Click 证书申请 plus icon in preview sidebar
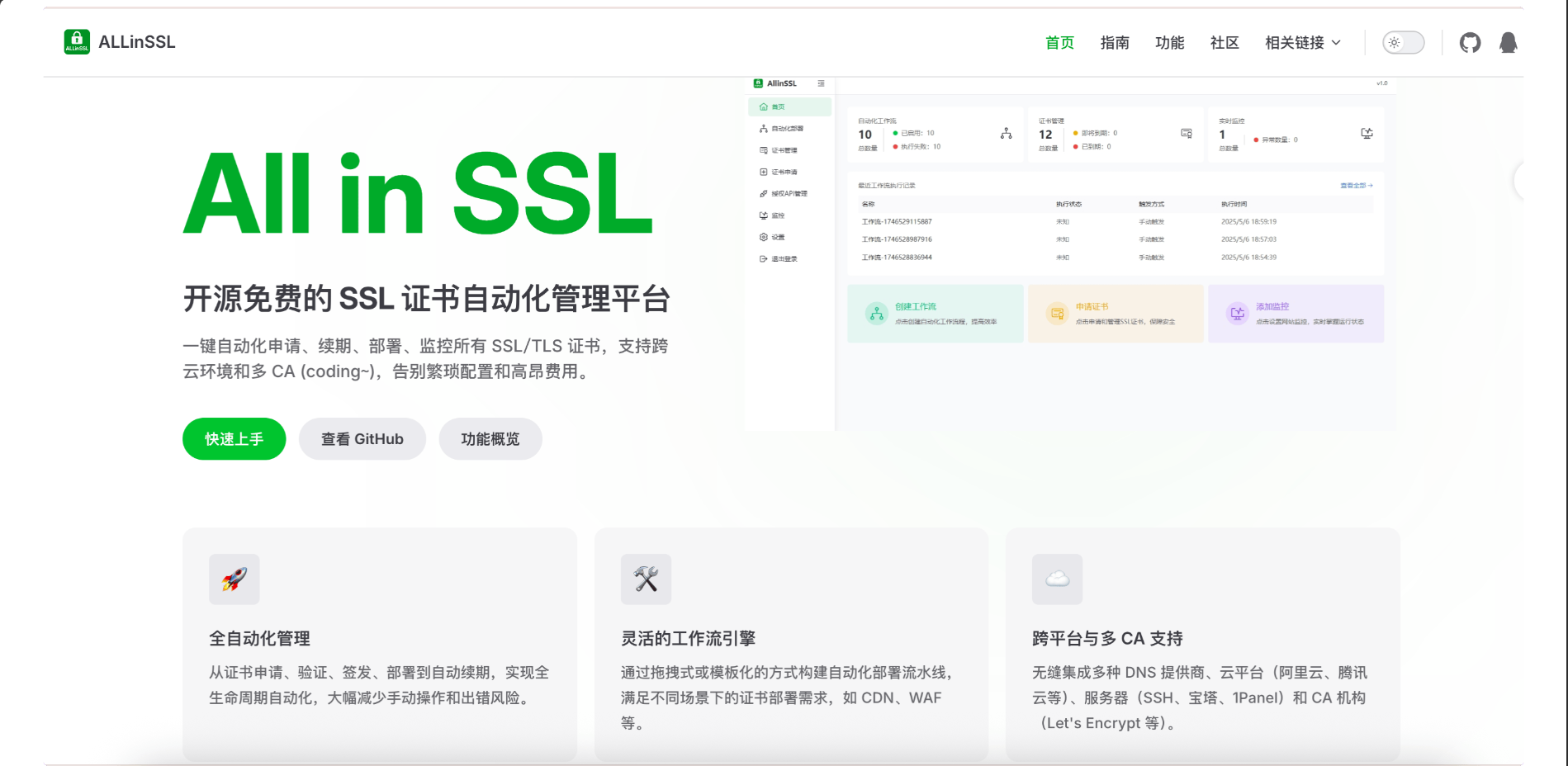This screenshot has width=1568, height=766. pos(764,172)
